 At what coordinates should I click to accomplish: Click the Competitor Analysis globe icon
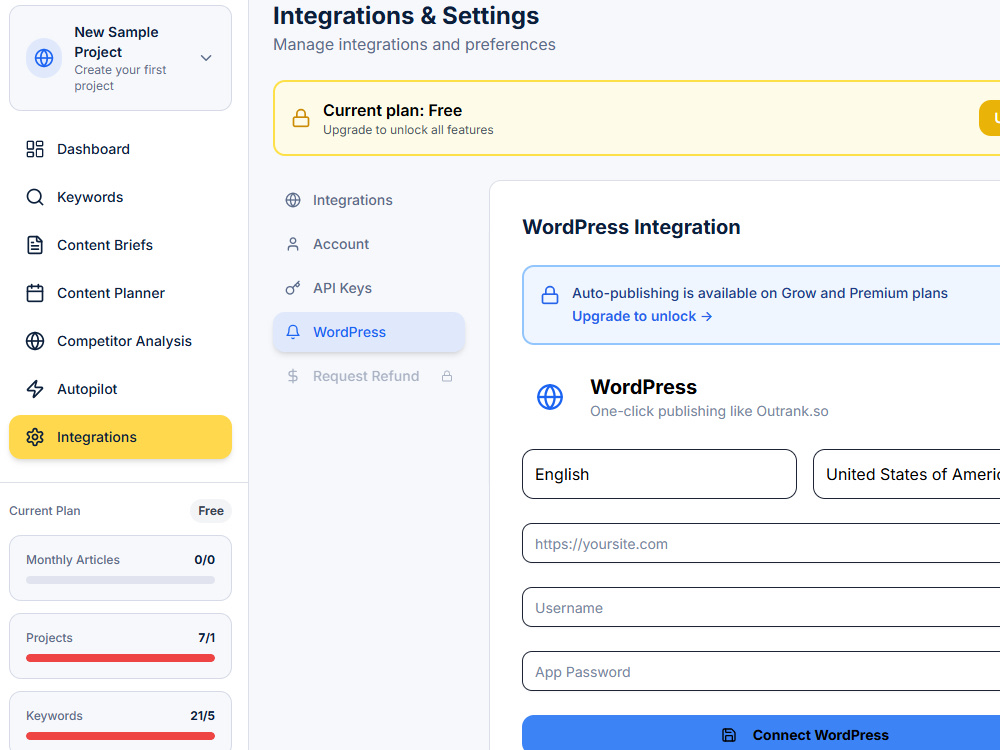pyautogui.click(x=35, y=341)
